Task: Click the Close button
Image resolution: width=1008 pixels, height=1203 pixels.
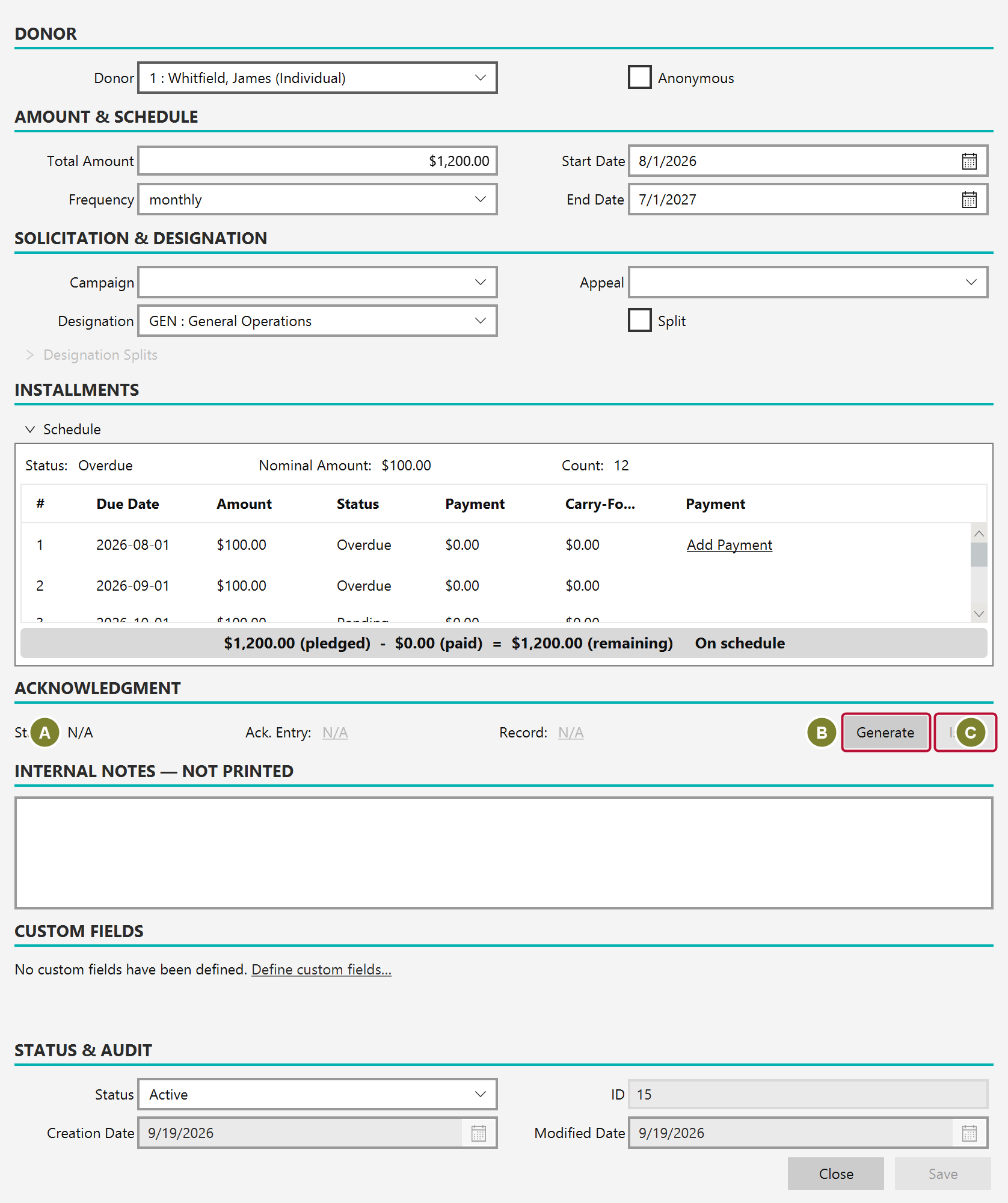Action: [x=836, y=1174]
